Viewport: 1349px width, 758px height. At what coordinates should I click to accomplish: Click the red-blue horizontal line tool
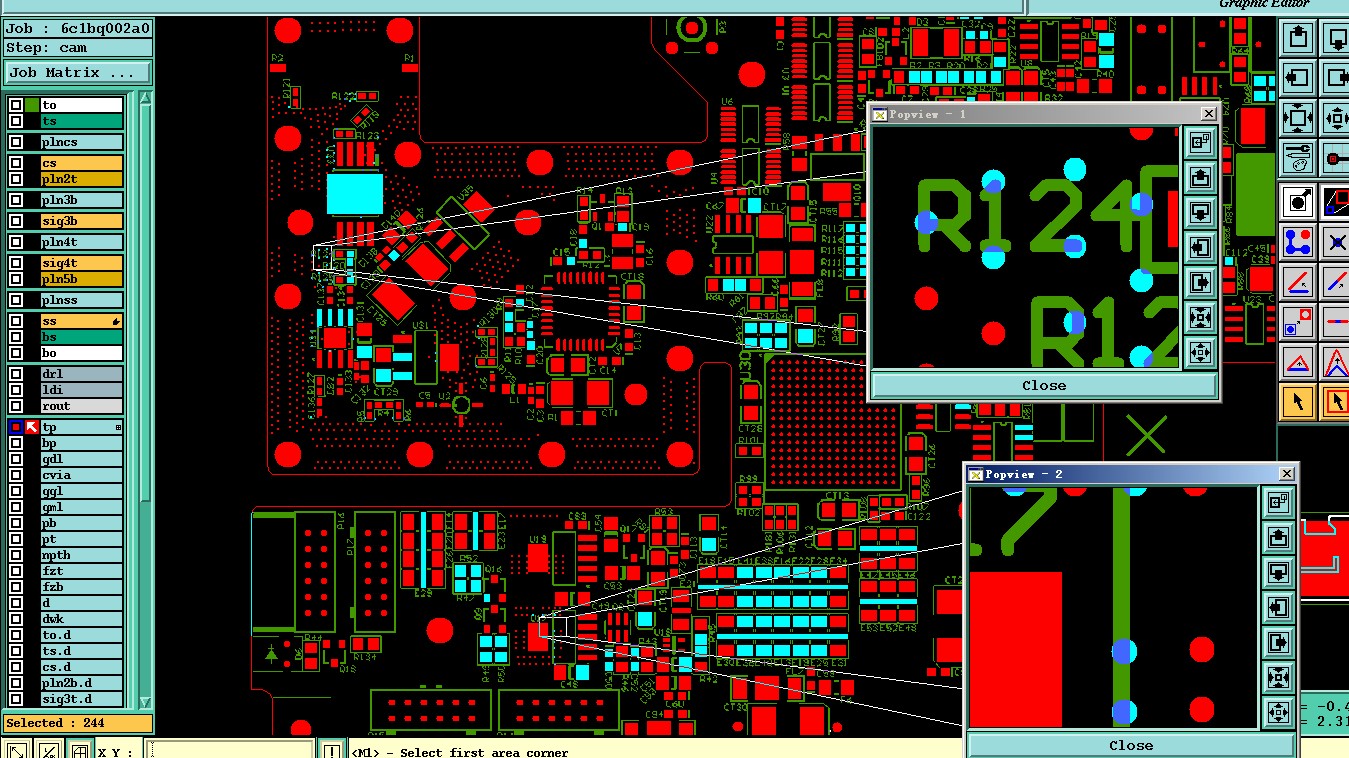point(1336,322)
